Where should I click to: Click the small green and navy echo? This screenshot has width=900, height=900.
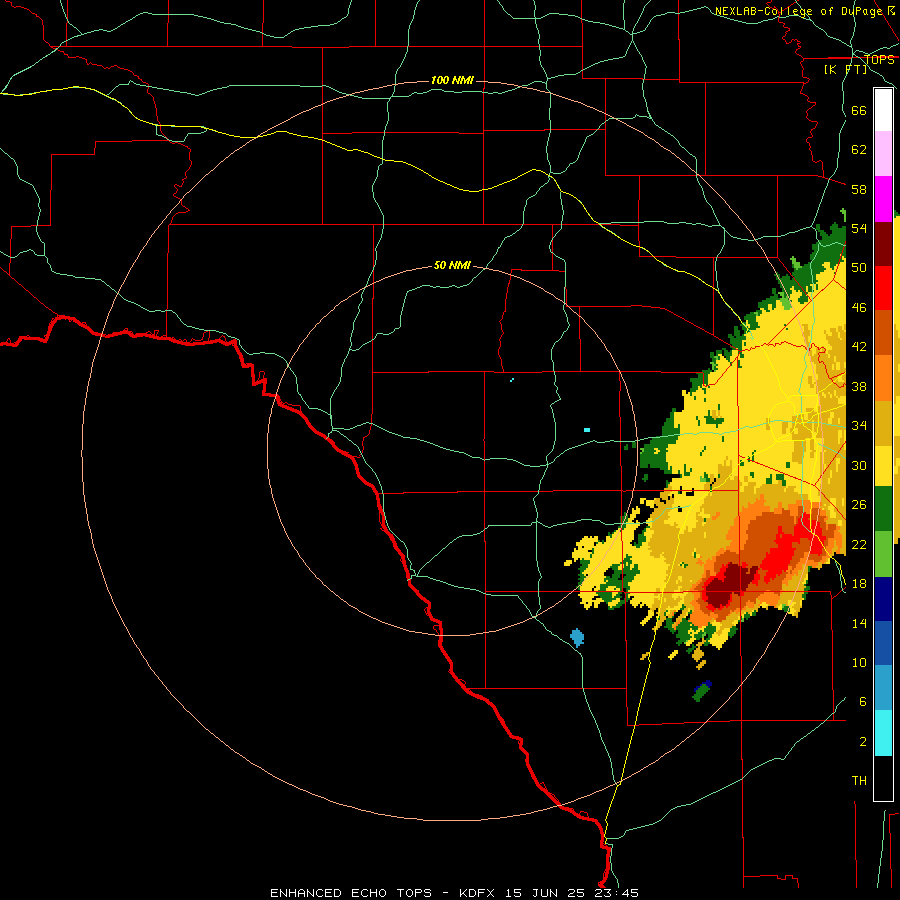pyautogui.click(x=702, y=690)
